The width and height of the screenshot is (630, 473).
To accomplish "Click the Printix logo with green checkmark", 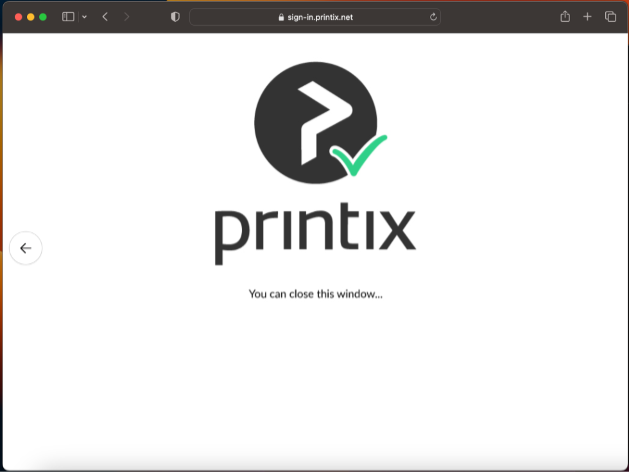I will click(320, 123).
